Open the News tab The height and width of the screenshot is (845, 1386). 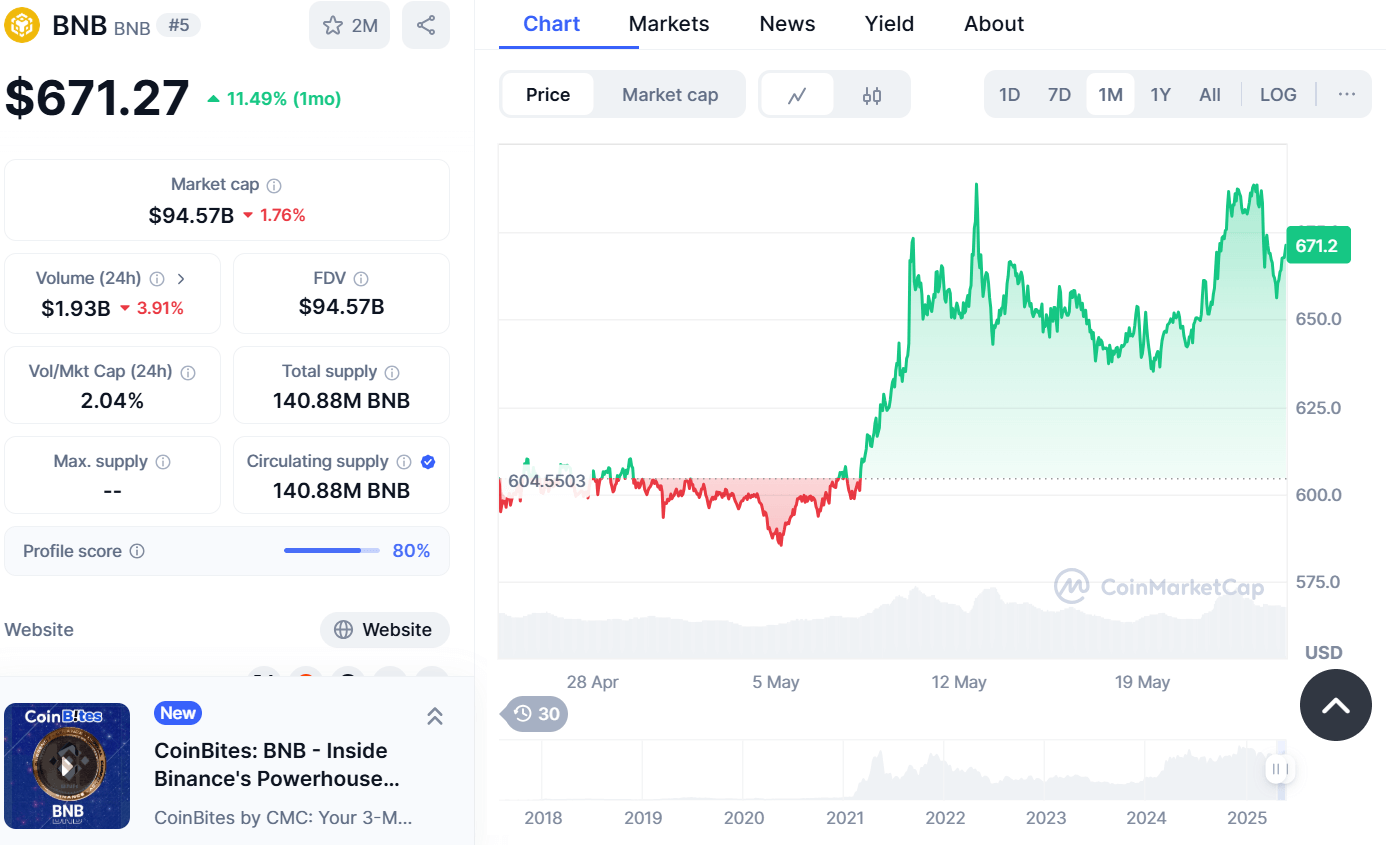tap(787, 24)
